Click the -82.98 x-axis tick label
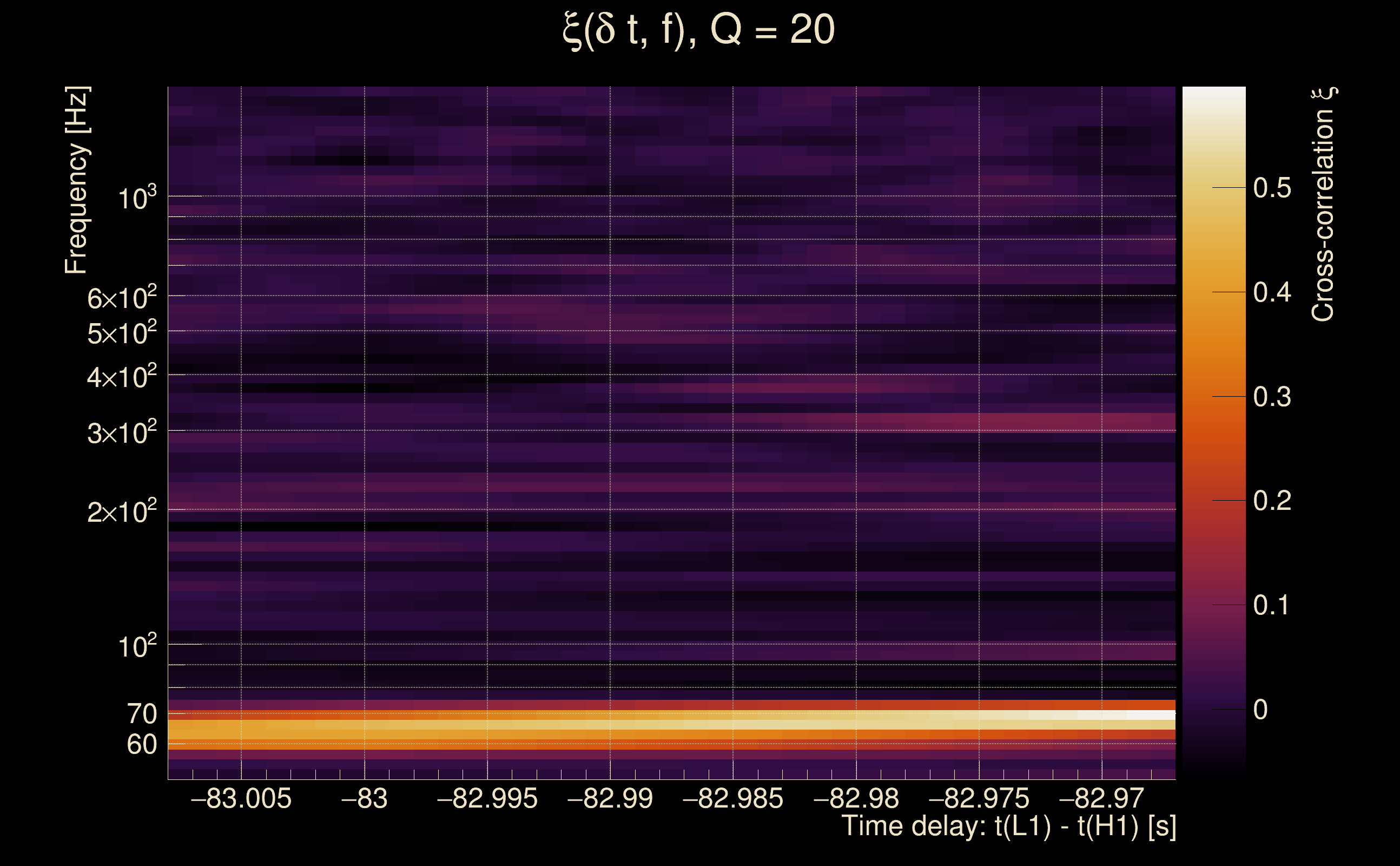 (856, 798)
